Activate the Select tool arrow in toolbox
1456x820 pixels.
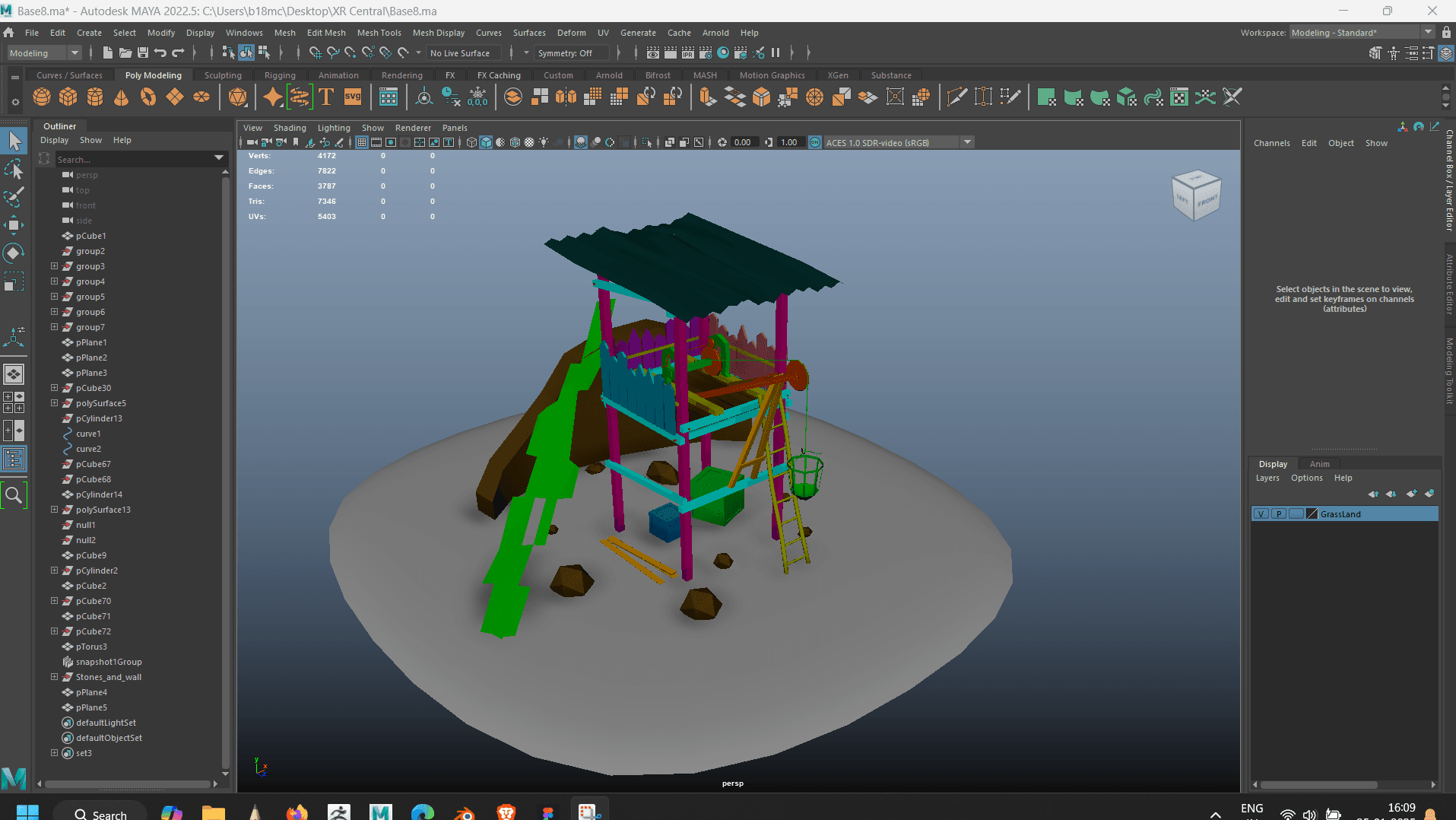14,141
